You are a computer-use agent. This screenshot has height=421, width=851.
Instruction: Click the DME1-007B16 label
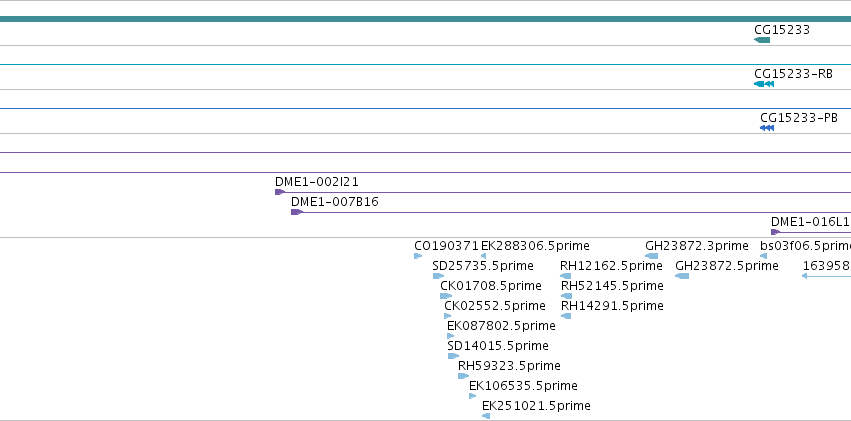point(335,202)
